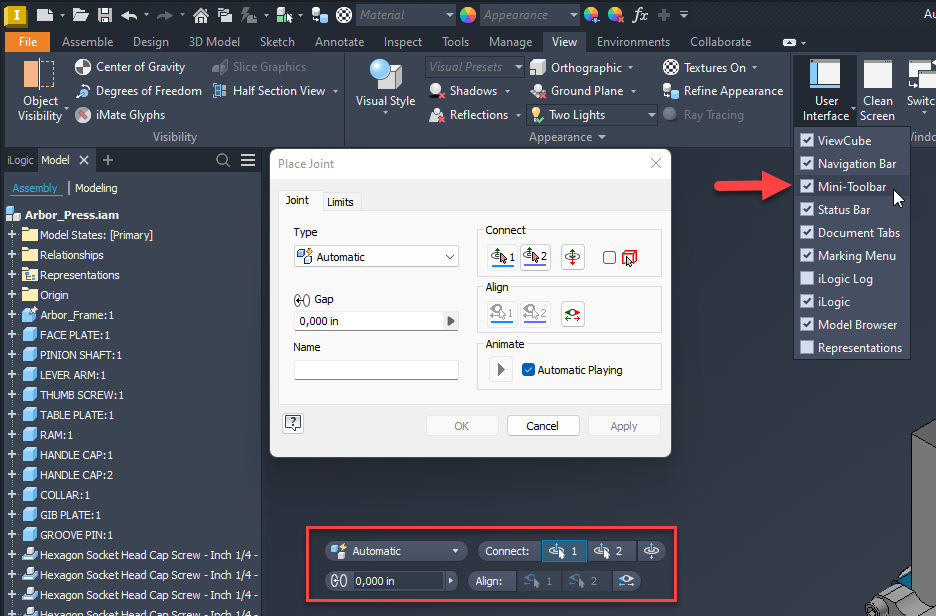The image size is (936, 616).
Task: Open the File menu
Action: (27, 42)
